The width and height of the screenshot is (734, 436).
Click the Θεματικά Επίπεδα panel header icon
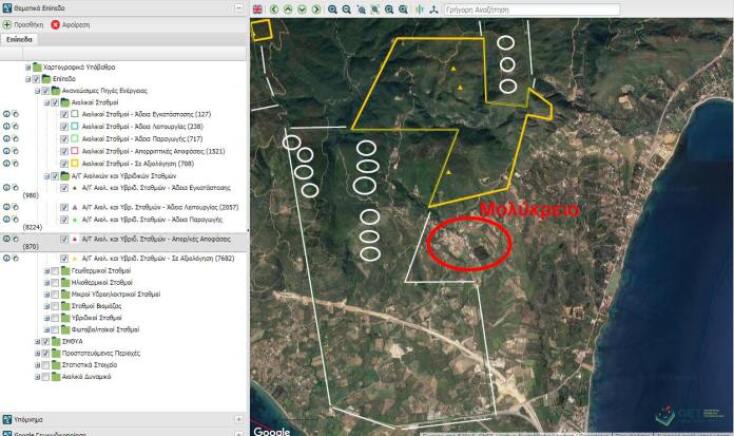point(7,7)
